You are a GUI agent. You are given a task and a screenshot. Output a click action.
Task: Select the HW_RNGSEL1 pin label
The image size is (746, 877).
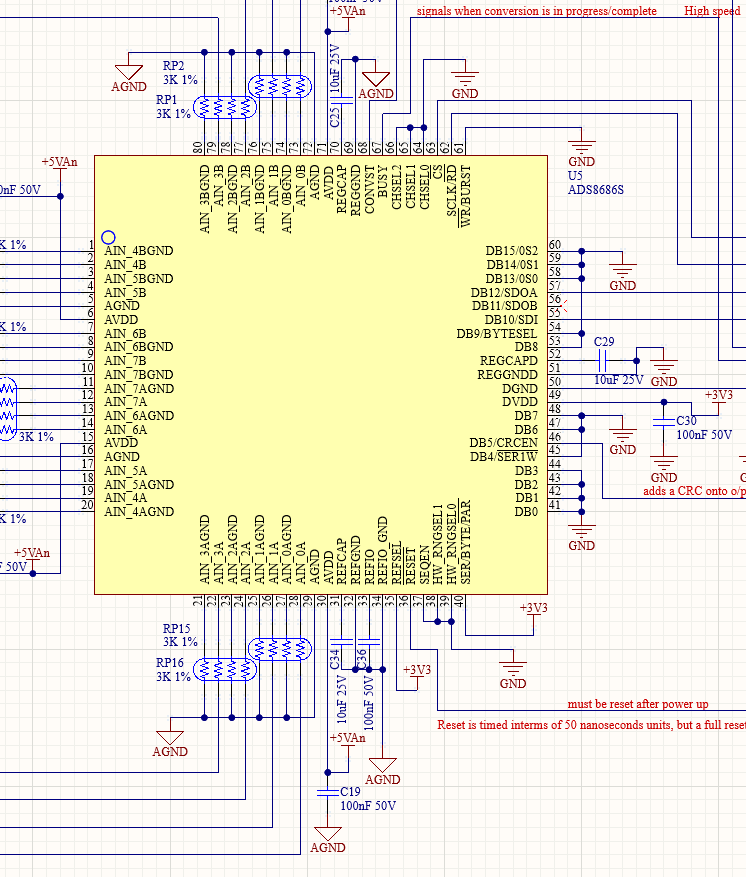[438, 544]
